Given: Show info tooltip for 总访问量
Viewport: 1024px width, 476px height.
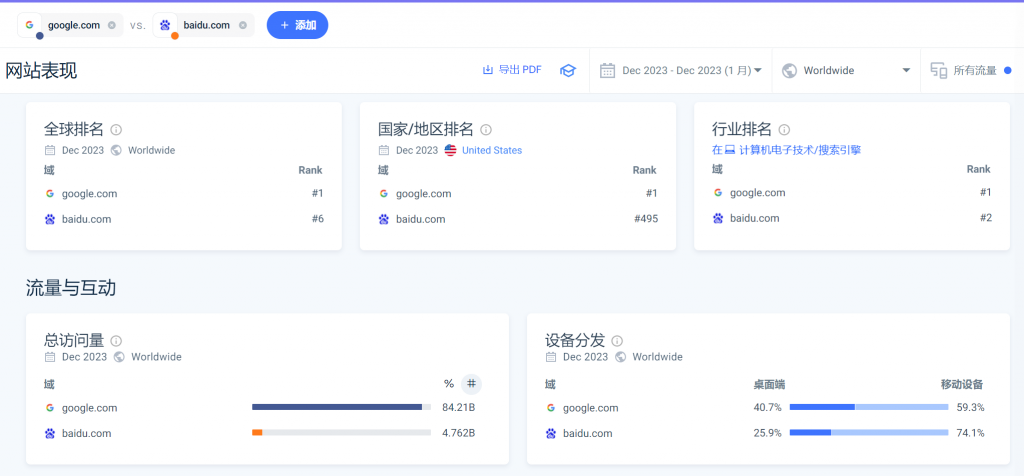Looking at the screenshot, I should (x=116, y=340).
